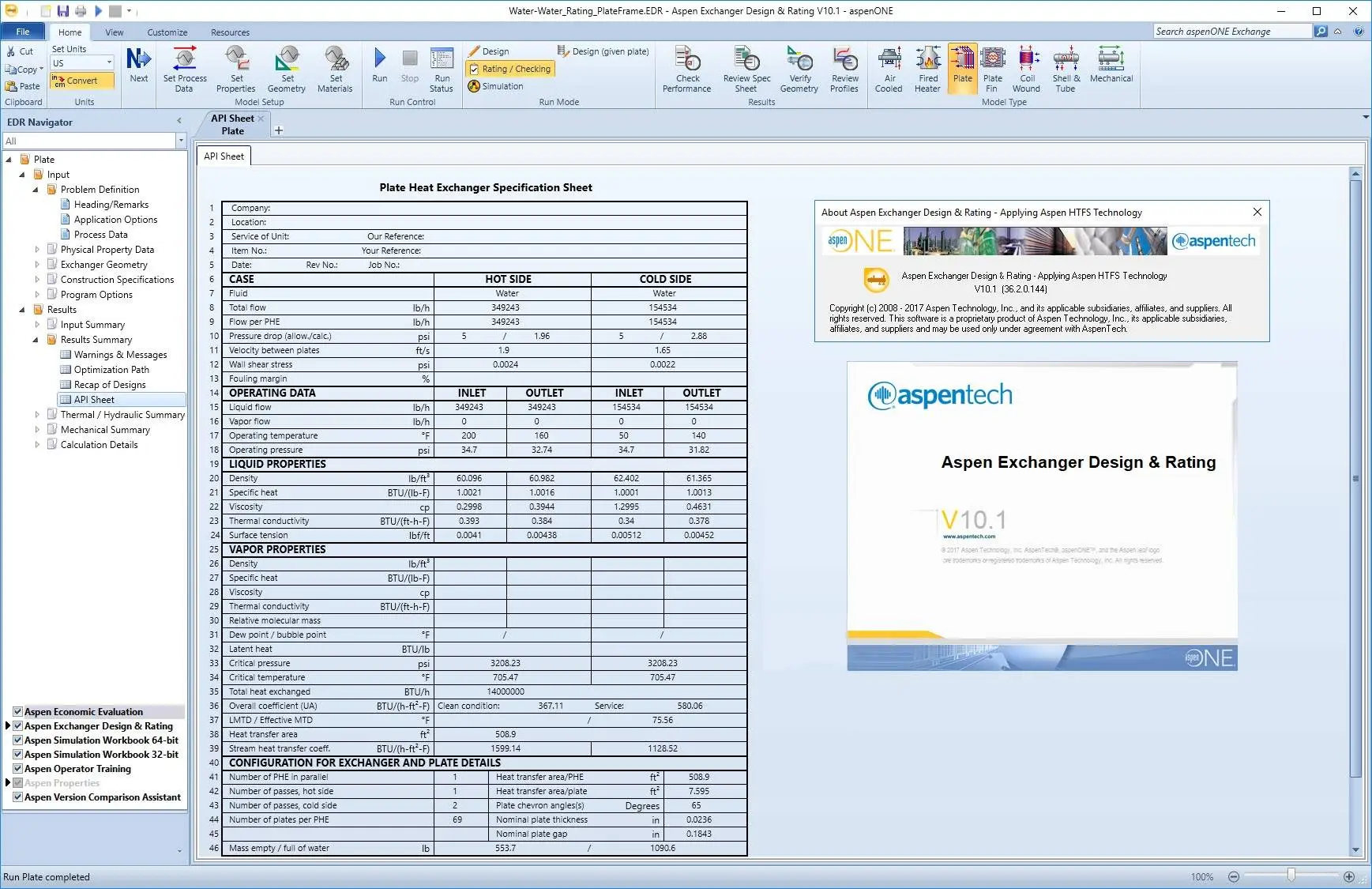Select Fired Heater model type
1372x889 pixels.
click(x=928, y=70)
